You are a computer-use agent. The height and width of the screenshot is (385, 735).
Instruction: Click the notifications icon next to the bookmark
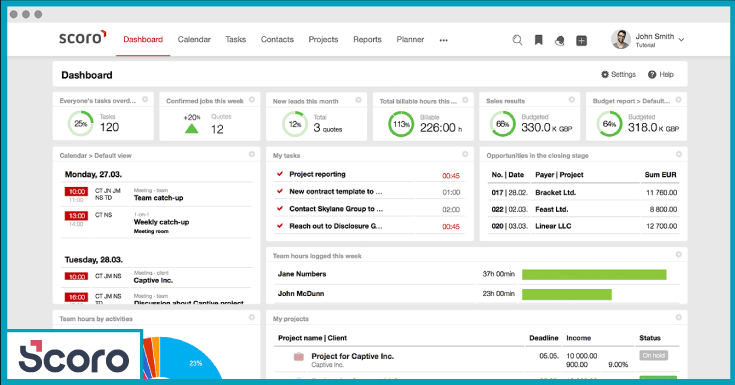point(559,41)
